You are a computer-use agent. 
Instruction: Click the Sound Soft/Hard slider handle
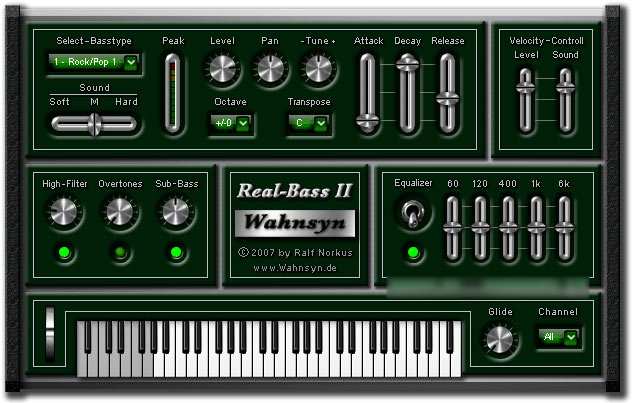pos(95,124)
